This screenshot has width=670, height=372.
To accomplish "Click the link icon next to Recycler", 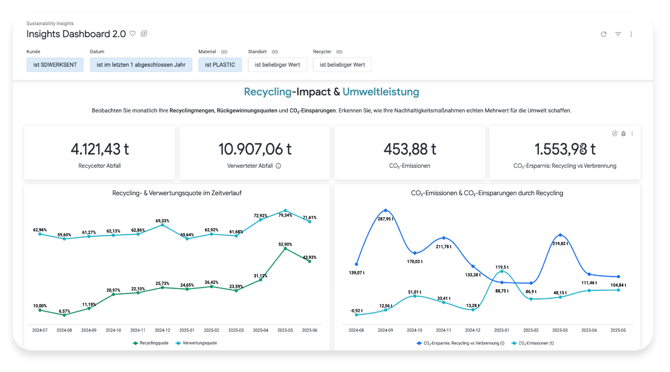I will 339,52.
